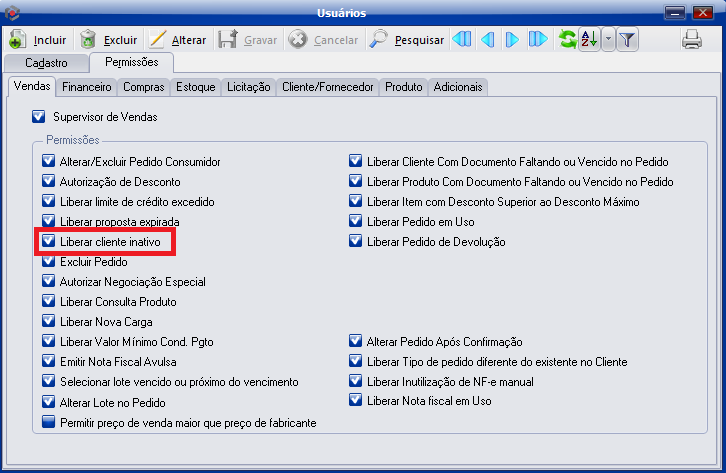Image resolution: width=726 pixels, height=473 pixels.
Task: Go to the next record
Action: point(512,40)
